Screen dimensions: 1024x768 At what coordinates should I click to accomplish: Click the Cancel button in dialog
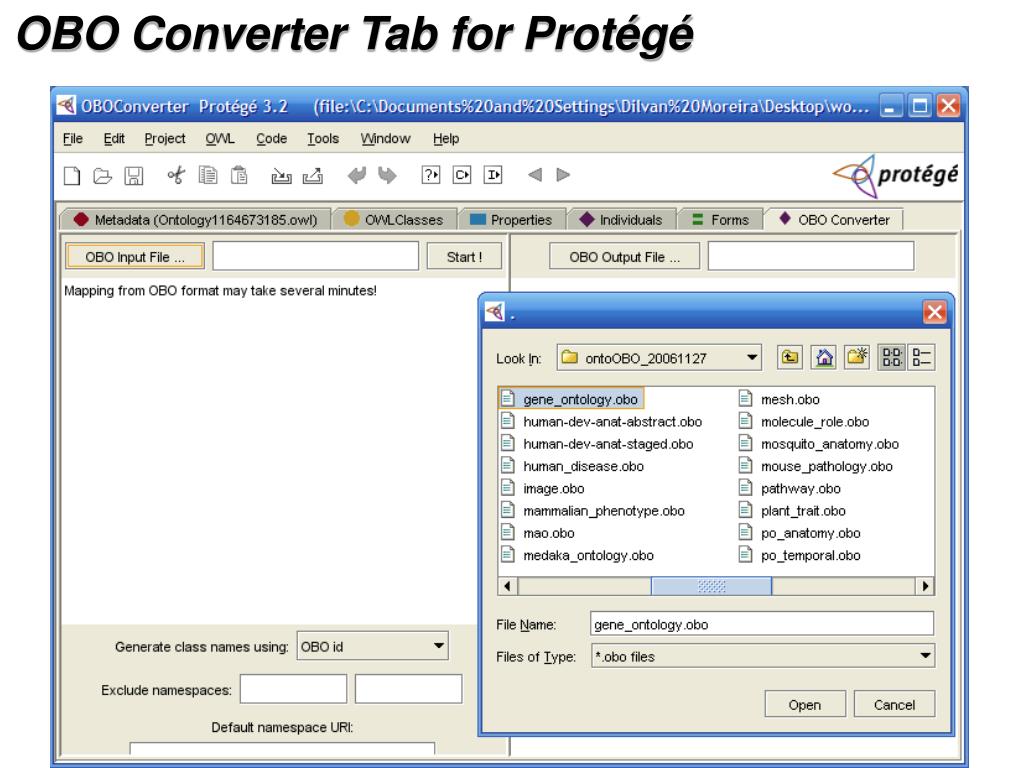(894, 705)
